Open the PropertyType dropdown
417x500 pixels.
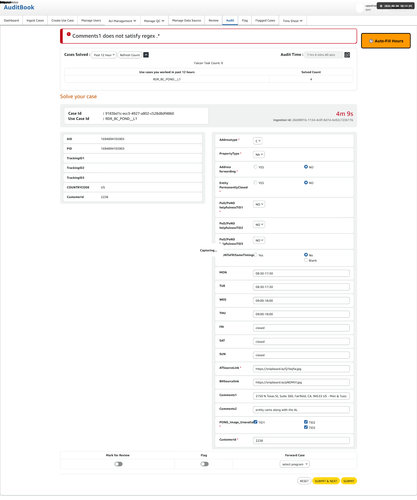(x=259, y=154)
